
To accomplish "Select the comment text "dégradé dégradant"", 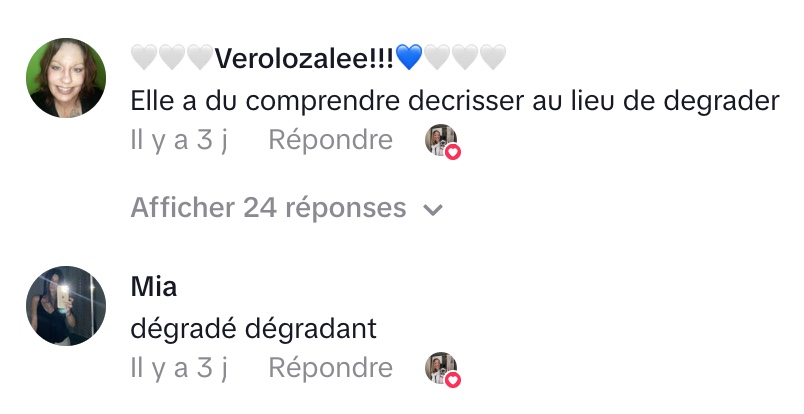I will pos(251,327).
